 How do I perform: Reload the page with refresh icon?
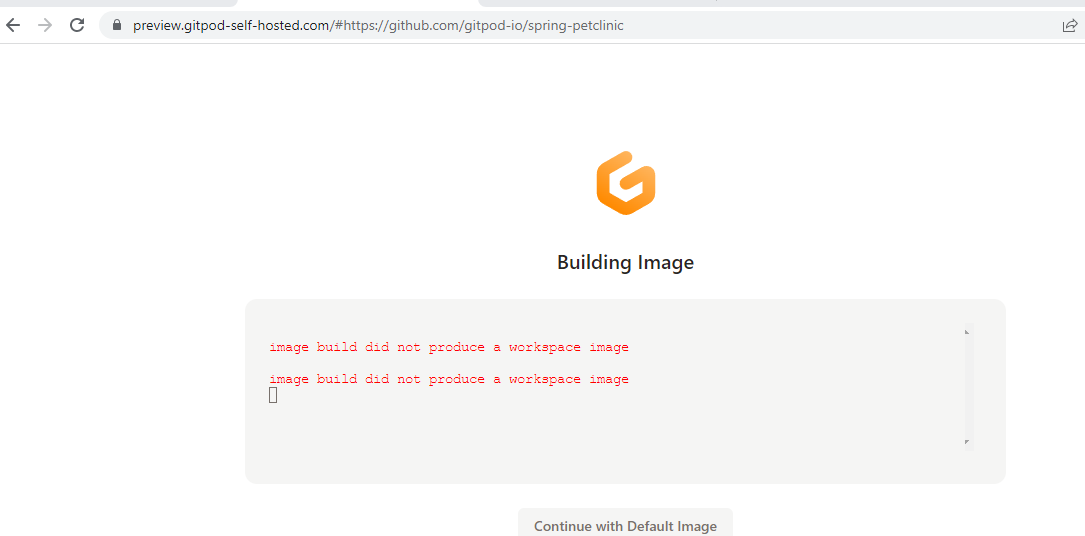[78, 26]
